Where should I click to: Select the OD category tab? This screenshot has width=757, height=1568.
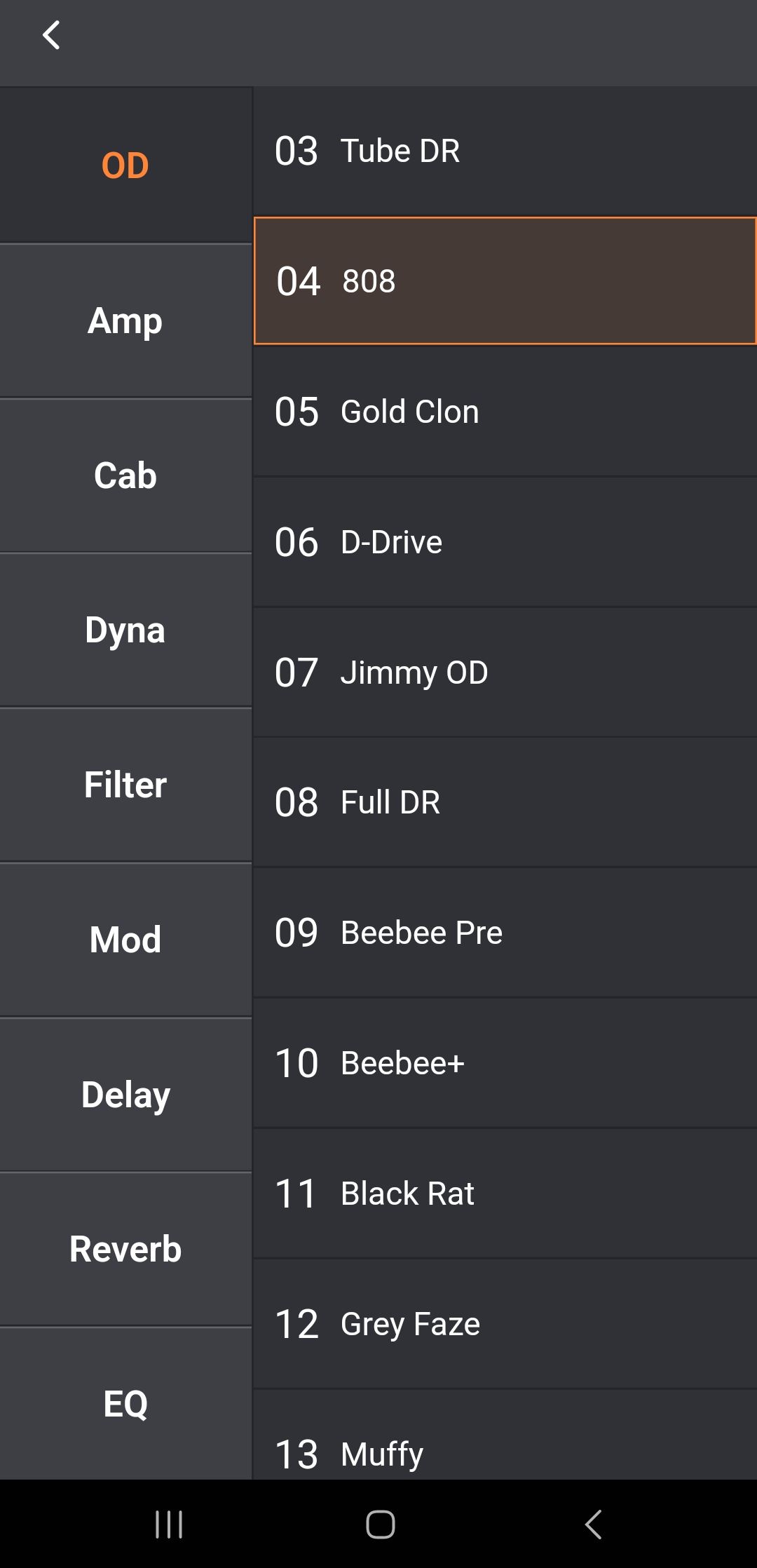(125, 165)
